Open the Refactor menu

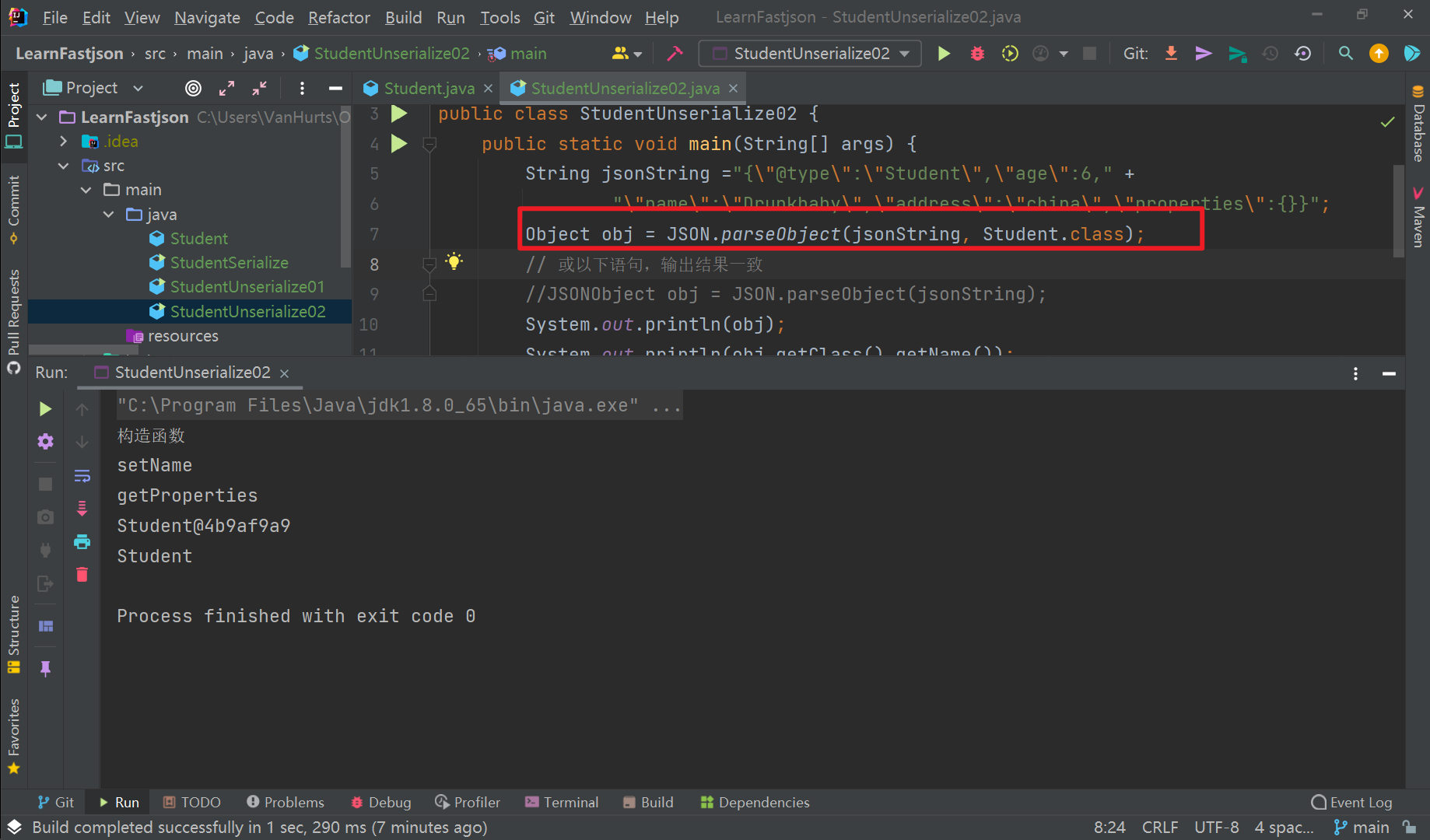click(x=338, y=17)
